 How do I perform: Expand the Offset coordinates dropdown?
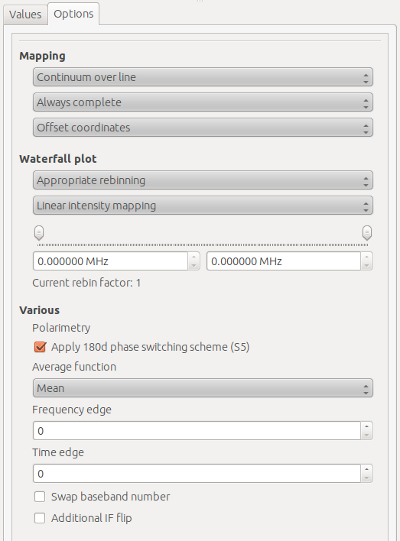click(x=203, y=127)
